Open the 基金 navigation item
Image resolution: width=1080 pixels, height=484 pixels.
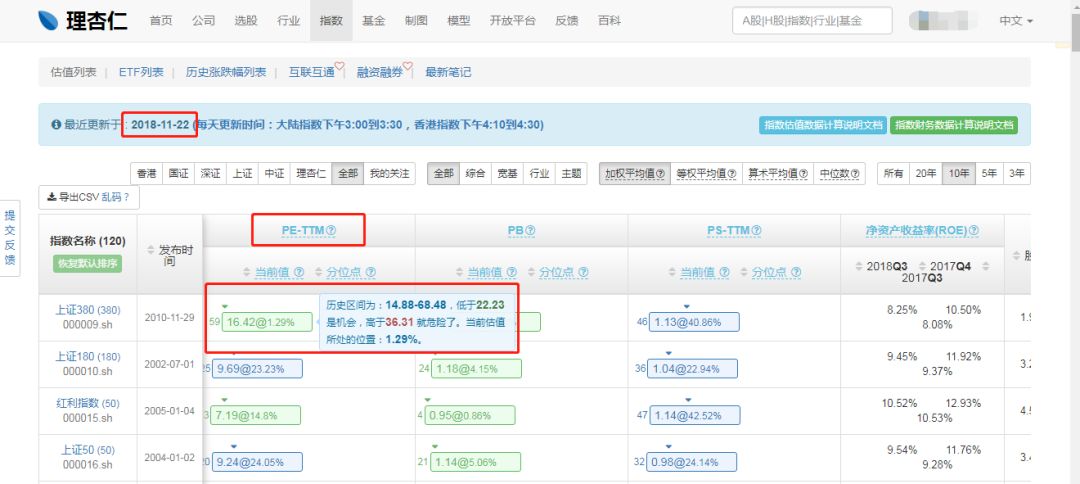pos(373,21)
